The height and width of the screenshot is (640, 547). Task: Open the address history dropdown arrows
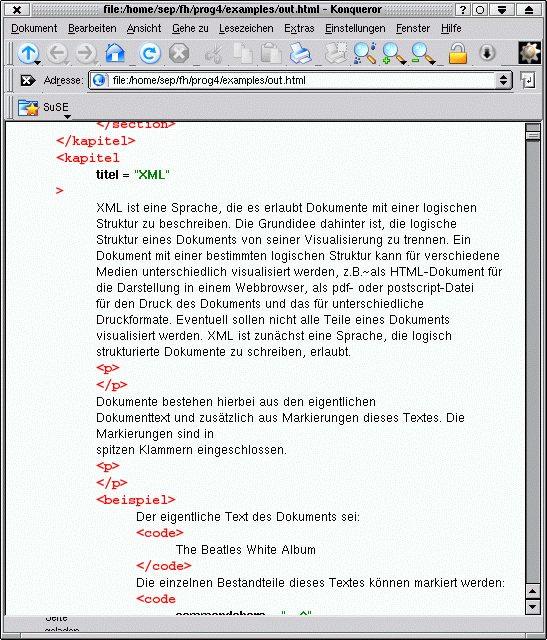click(x=503, y=80)
